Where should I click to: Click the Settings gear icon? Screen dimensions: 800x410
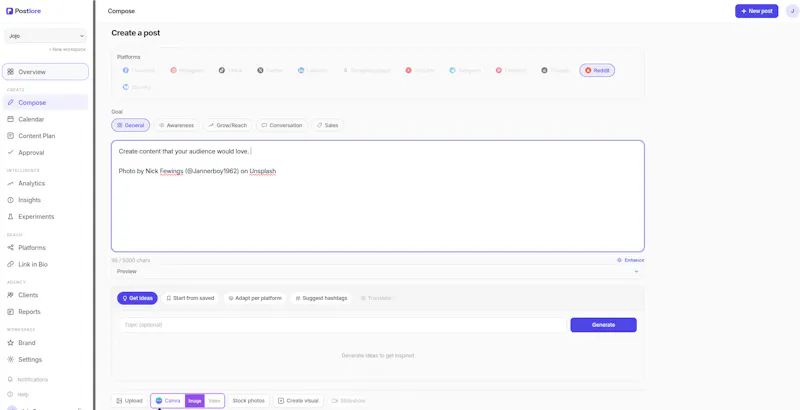(x=10, y=360)
